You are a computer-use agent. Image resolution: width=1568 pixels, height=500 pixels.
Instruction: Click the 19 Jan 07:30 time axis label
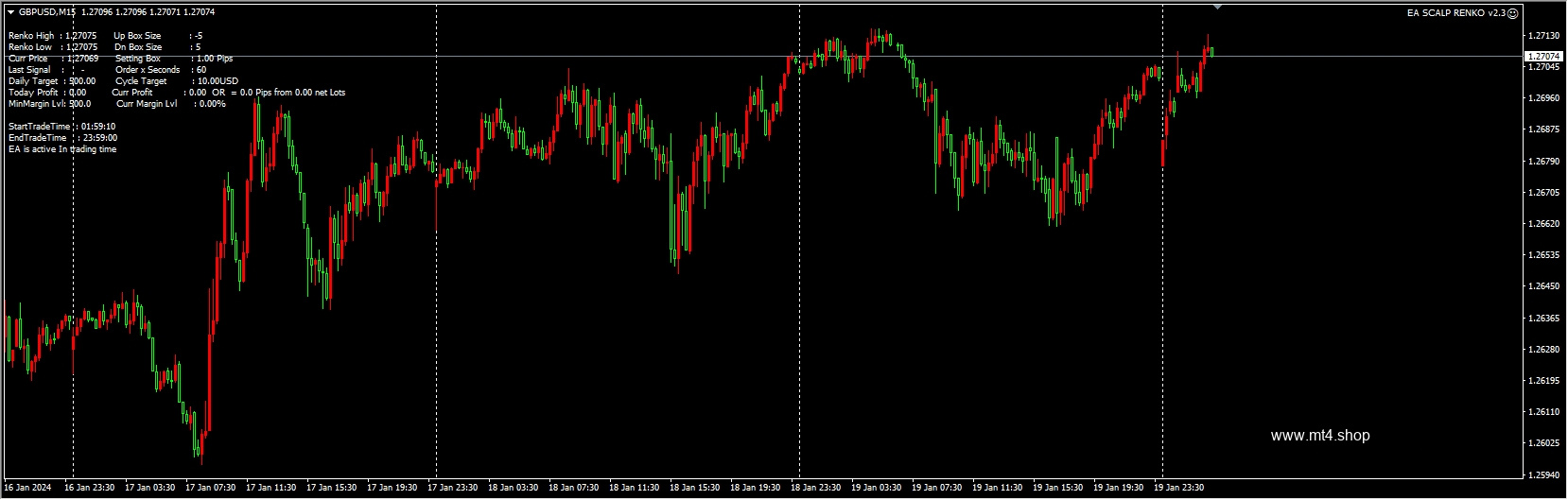pos(936,488)
